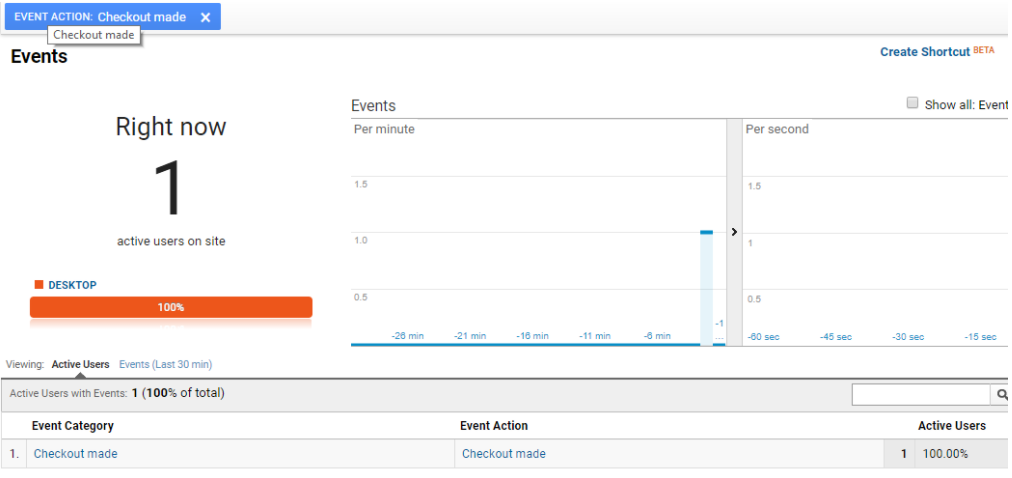
Task: Click the Event Action filter chip
Action: coord(113,17)
